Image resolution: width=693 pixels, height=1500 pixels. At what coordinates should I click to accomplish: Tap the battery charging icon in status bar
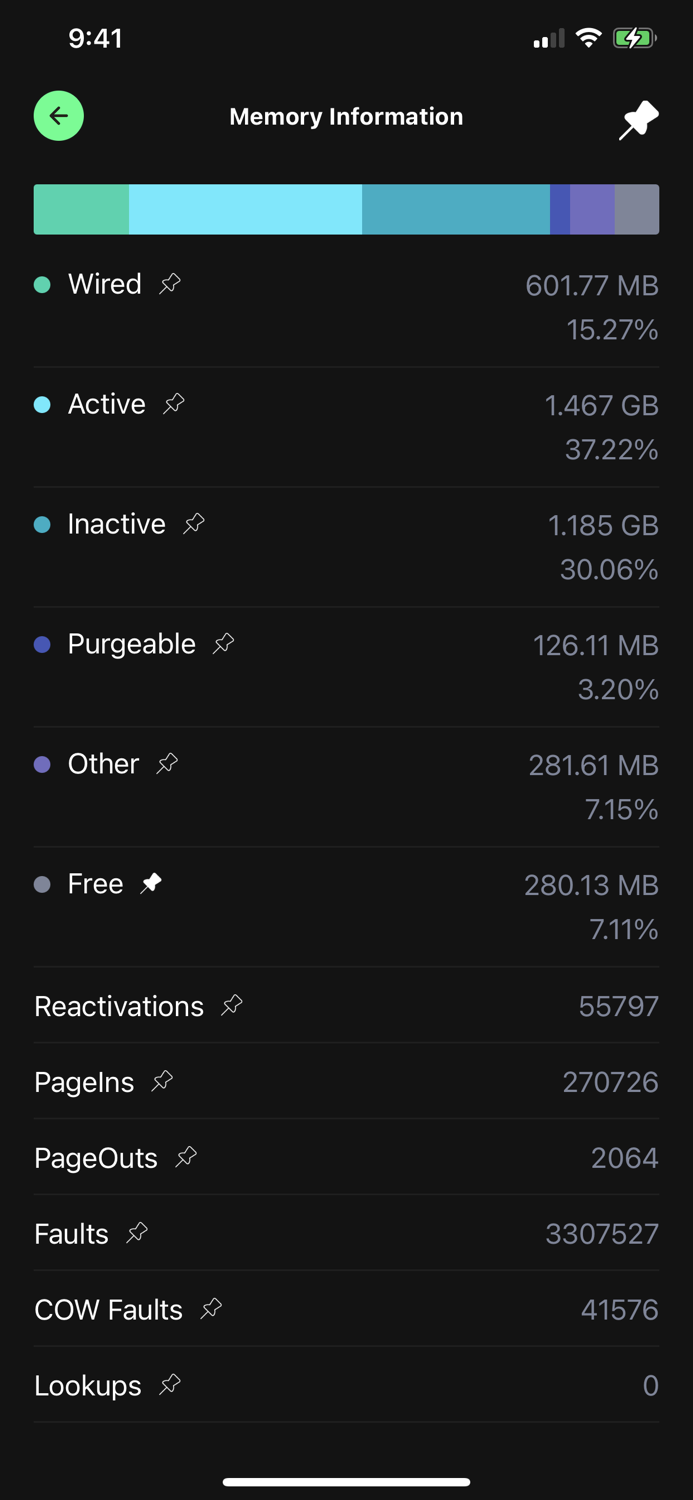[634, 39]
